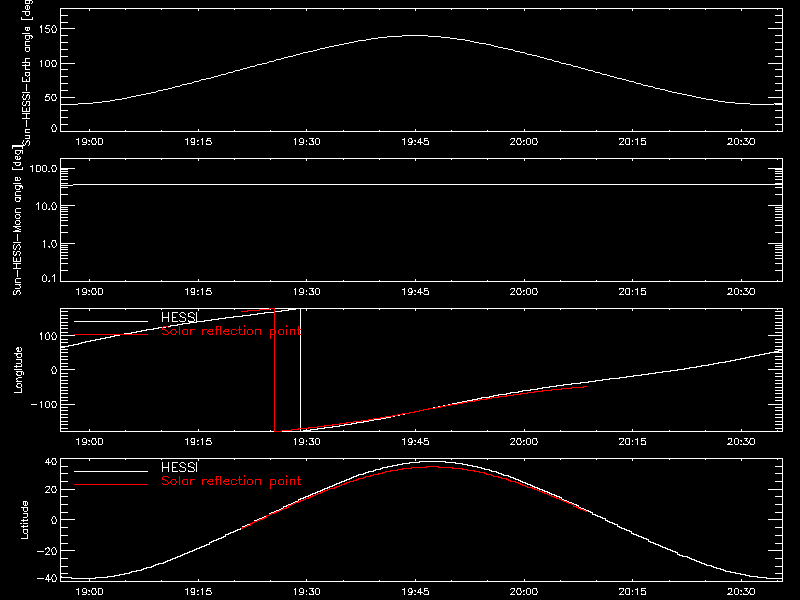800x600 pixels.
Task: Click the "150" tick on Sun-HESSI-Earth angle axis
Action: (x=47, y=29)
